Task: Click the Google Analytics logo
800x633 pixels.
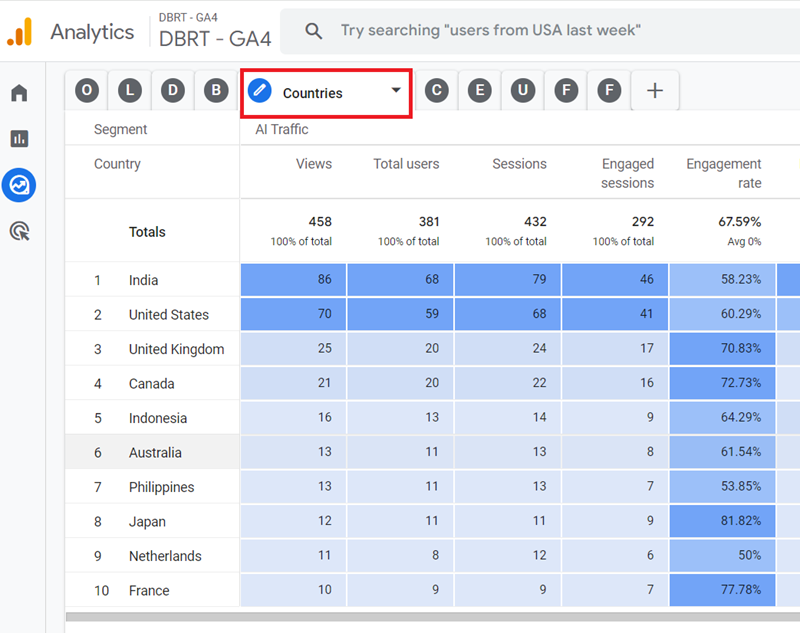Action: 18,31
